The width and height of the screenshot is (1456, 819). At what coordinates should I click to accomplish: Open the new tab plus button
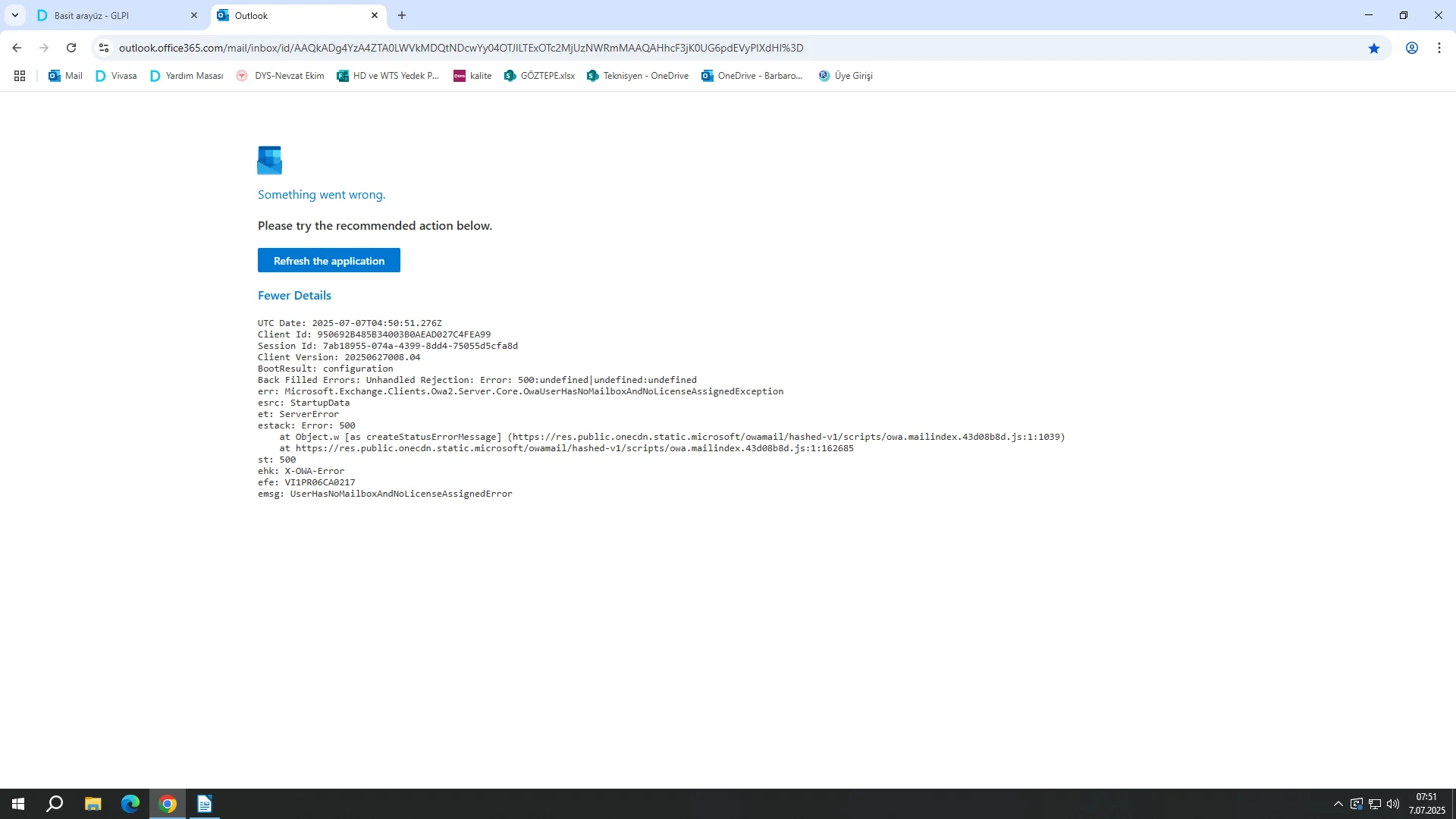pyautogui.click(x=402, y=15)
